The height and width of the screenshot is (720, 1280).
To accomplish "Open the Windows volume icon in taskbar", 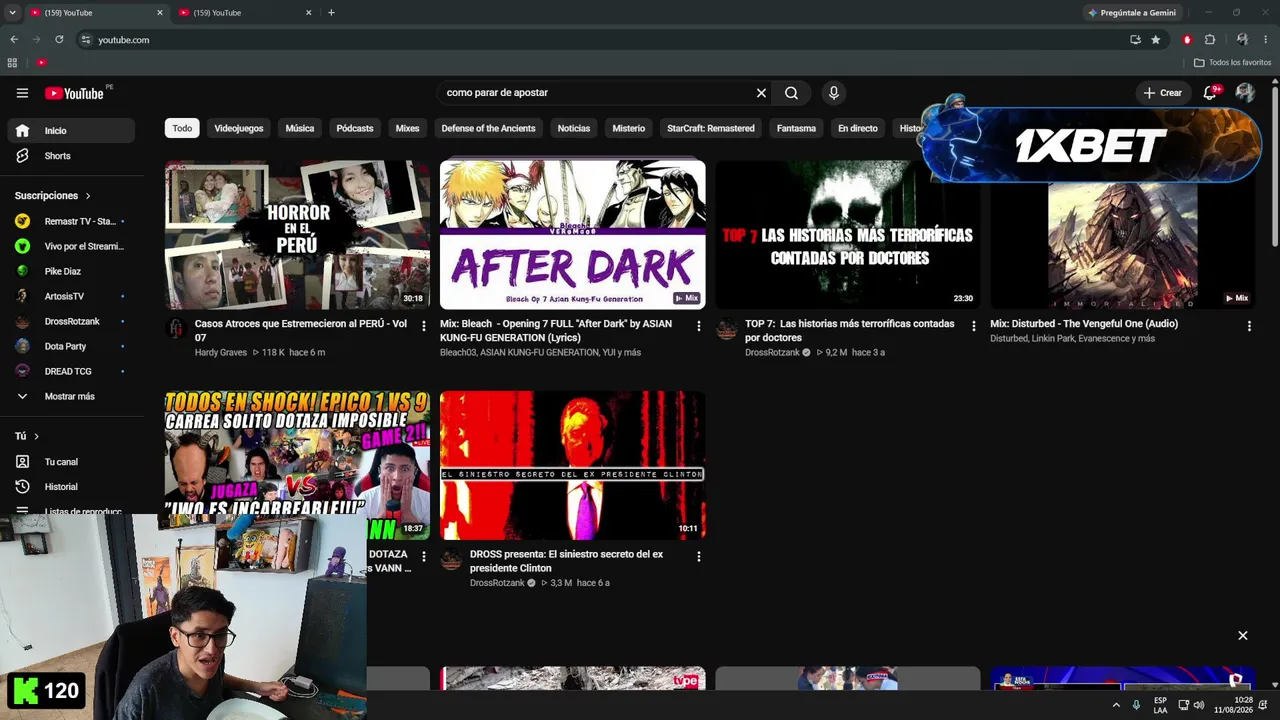I will (x=1200, y=705).
